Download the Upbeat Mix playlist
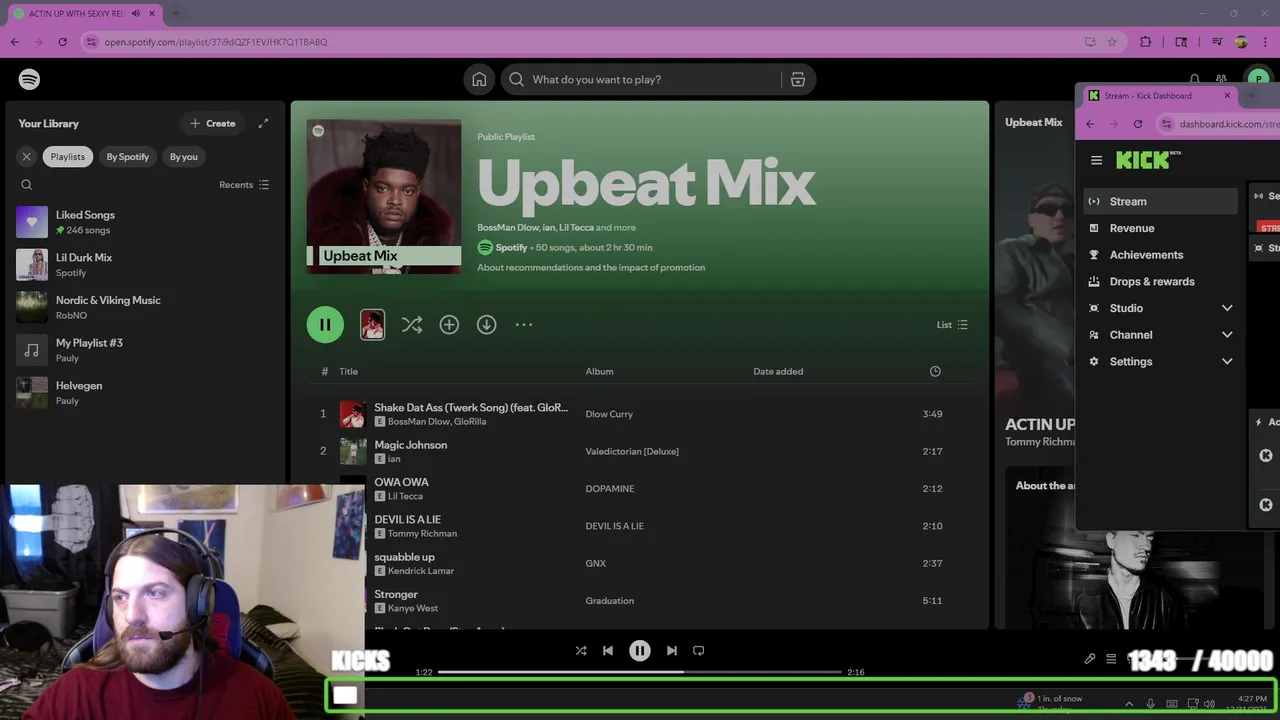The height and width of the screenshot is (720, 1280). coord(486,324)
